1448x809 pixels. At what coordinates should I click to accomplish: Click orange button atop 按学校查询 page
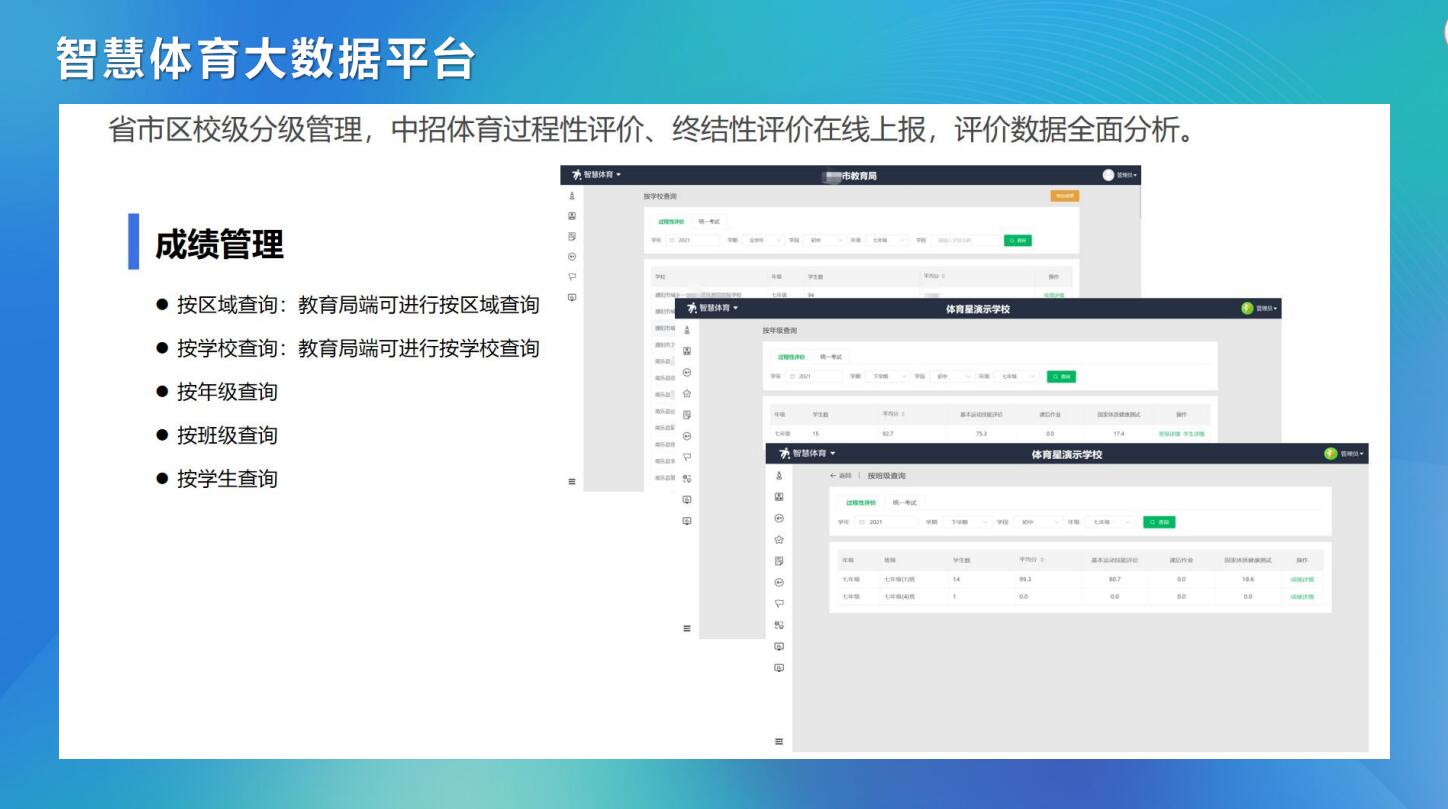[x=1064, y=196]
